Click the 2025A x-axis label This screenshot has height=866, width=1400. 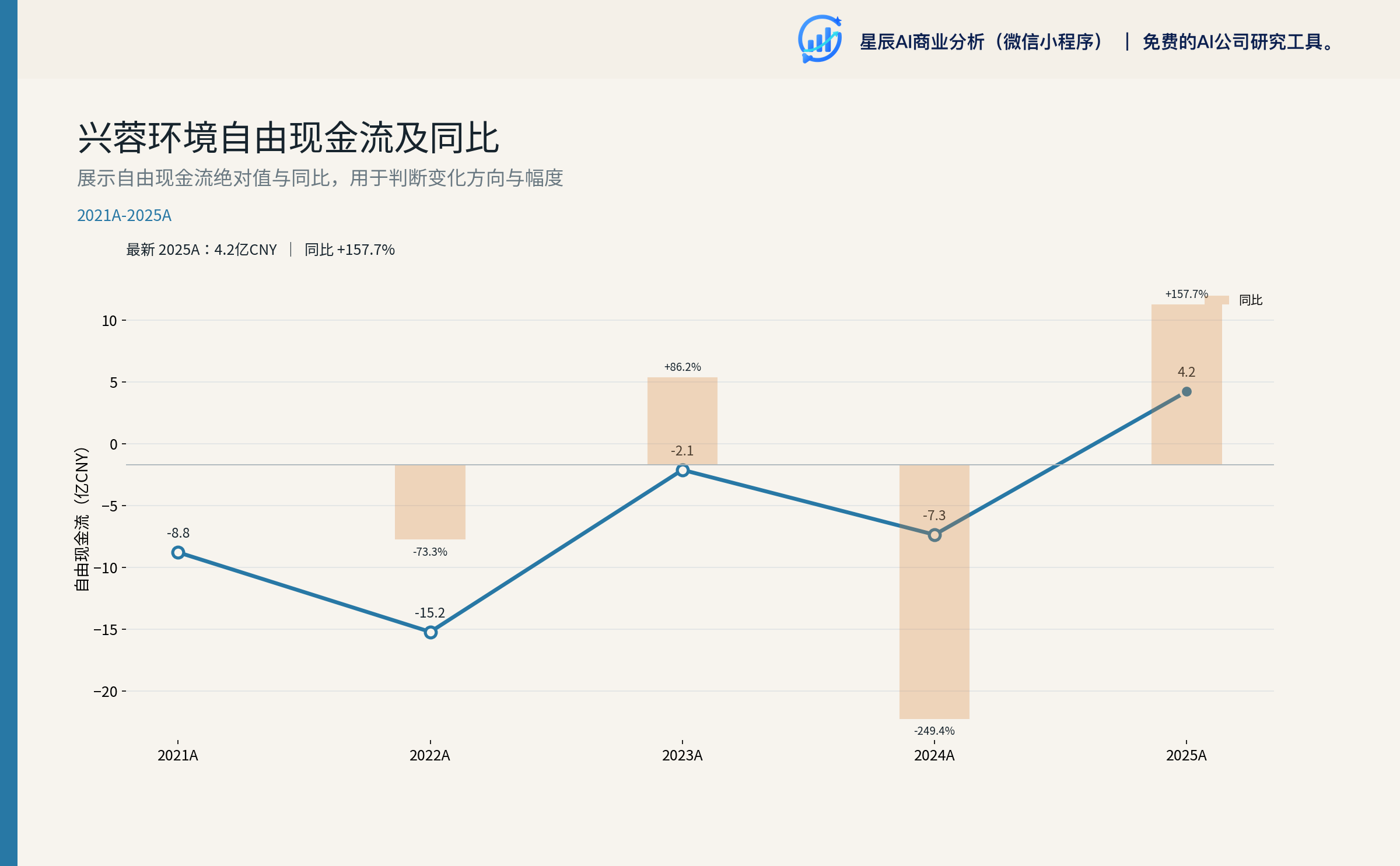(x=1186, y=756)
